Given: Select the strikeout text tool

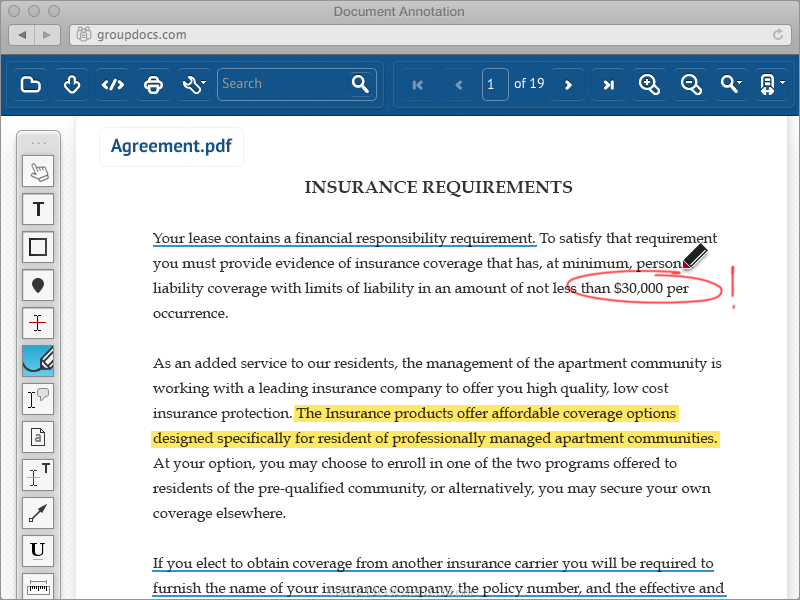Looking at the screenshot, I should (38, 323).
